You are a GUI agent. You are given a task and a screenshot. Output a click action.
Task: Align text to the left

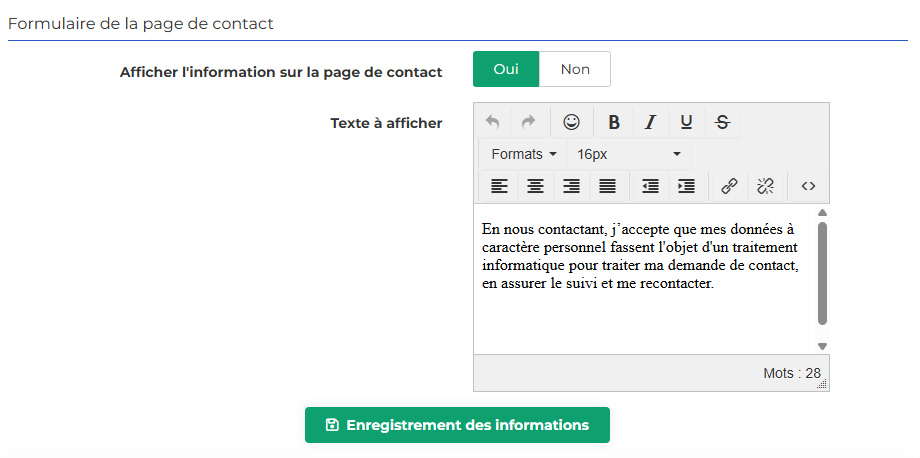(499, 186)
